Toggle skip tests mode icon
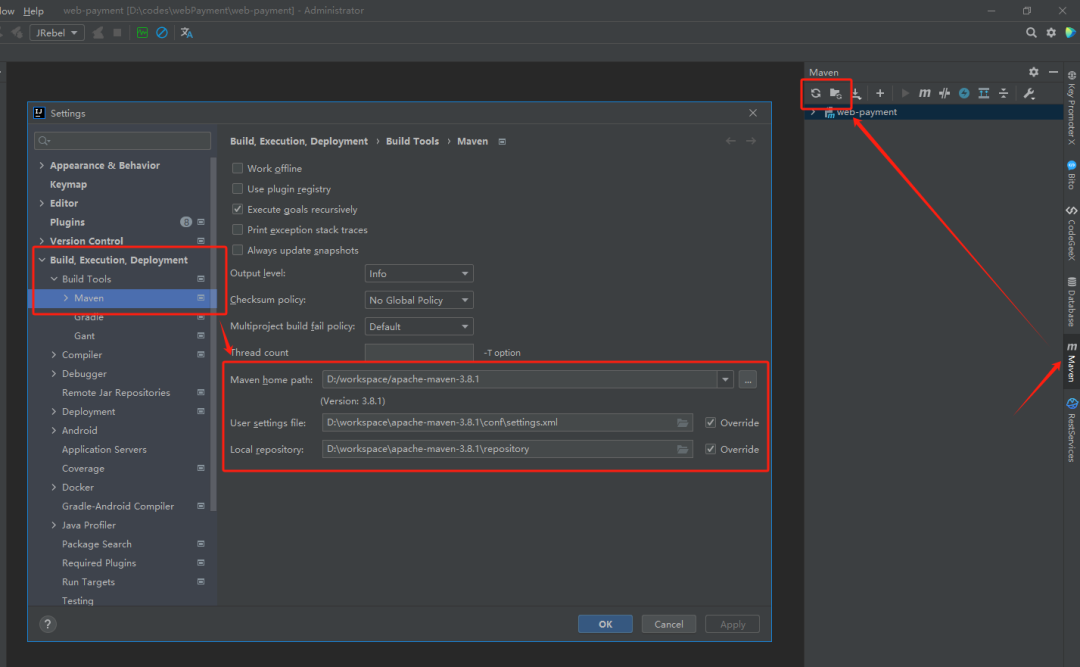The height and width of the screenshot is (667, 1080). 944,93
